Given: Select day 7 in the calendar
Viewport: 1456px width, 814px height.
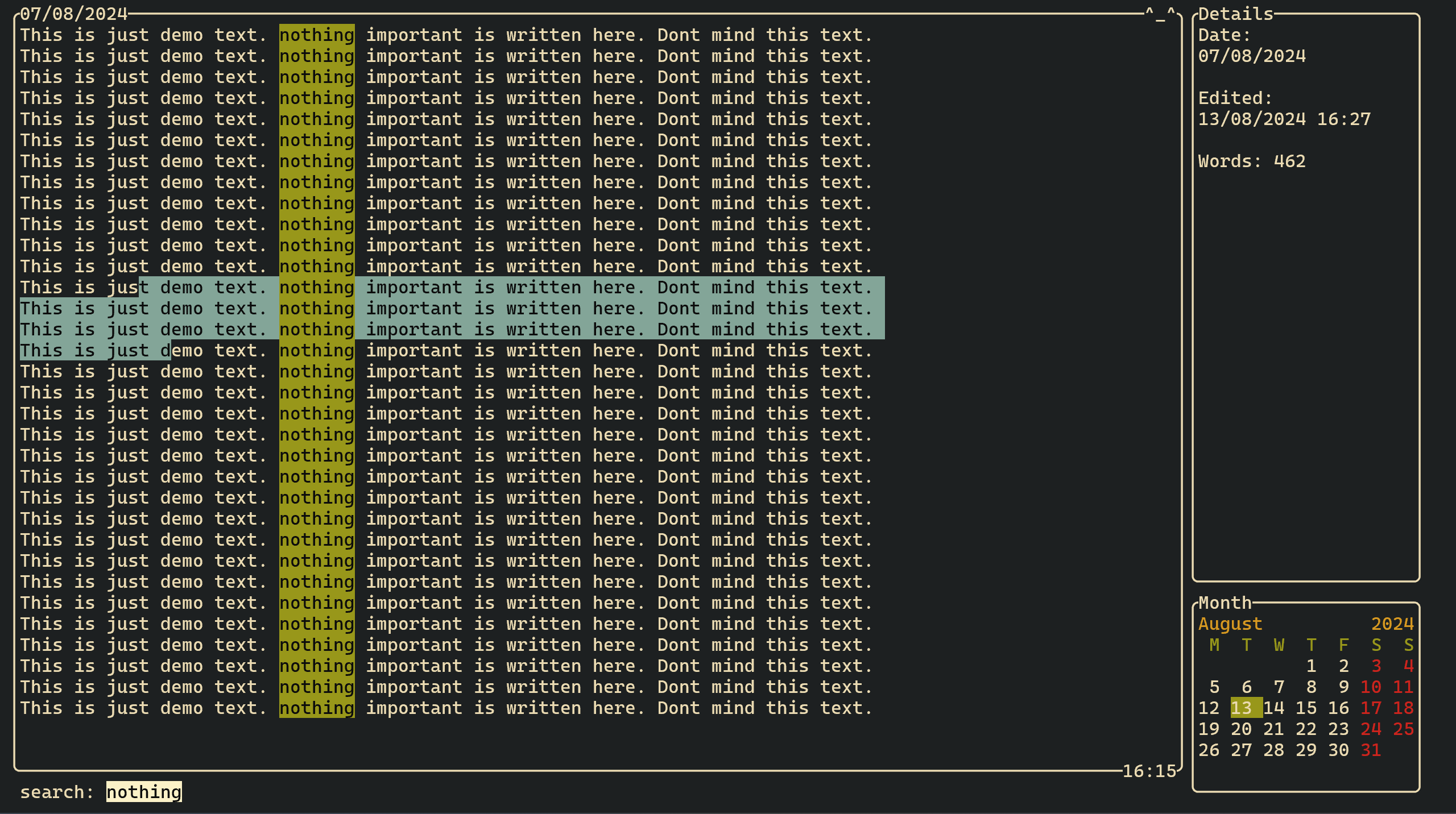Looking at the screenshot, I should point(1279,687).
